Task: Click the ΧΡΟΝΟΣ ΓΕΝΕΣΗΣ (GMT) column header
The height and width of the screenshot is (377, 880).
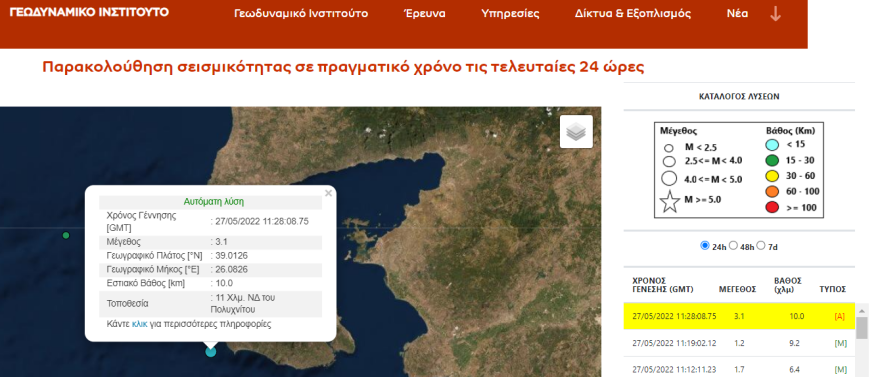Action: pyautogui.click(x=663, y=285)
